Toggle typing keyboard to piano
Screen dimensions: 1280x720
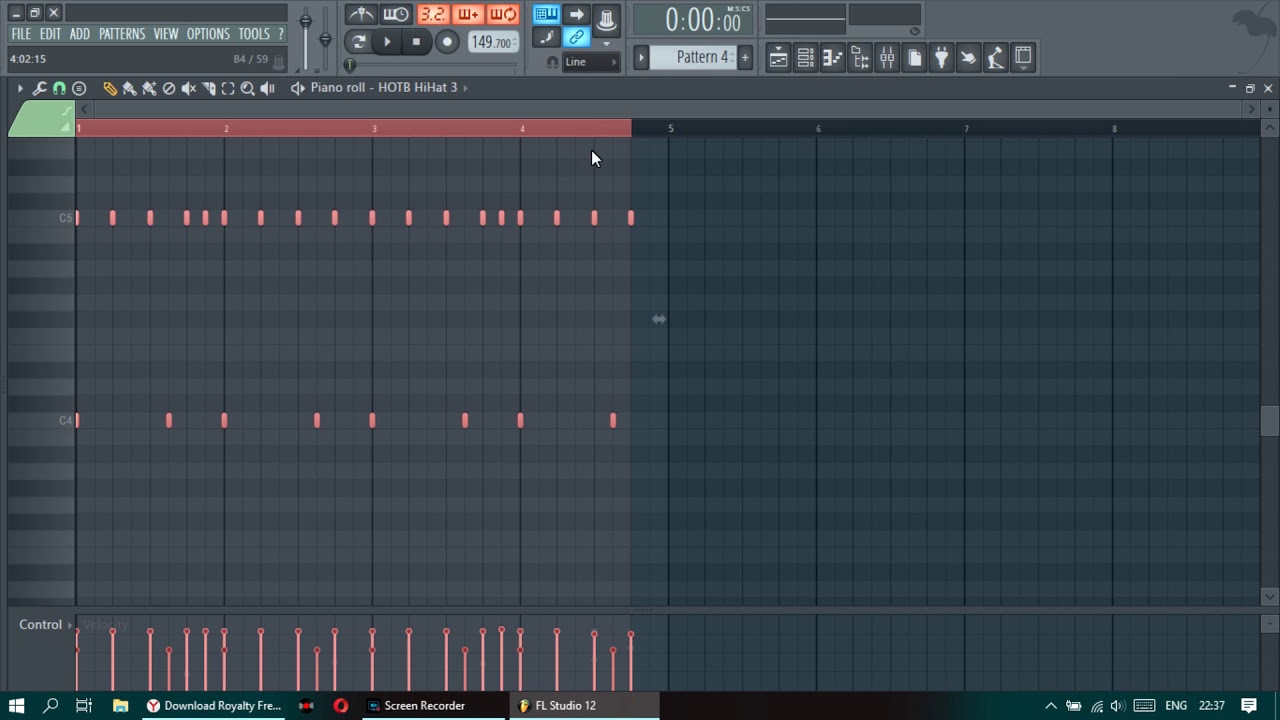click(x=546, y=14)
